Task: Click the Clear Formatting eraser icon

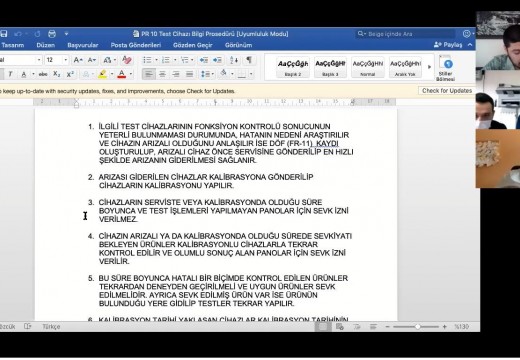Action: [x=126, y=60]
